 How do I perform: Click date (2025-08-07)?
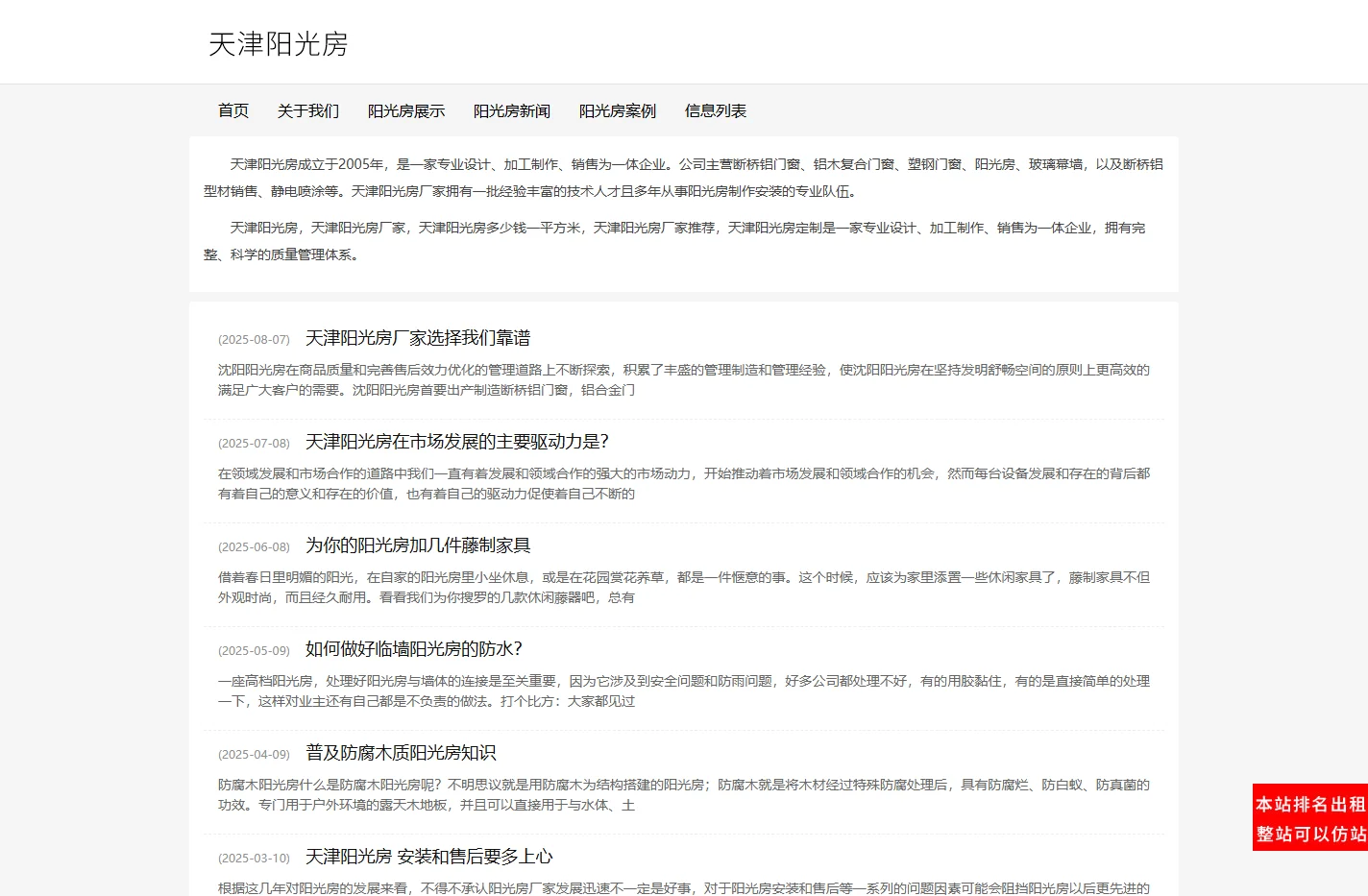tap(254, 340)
